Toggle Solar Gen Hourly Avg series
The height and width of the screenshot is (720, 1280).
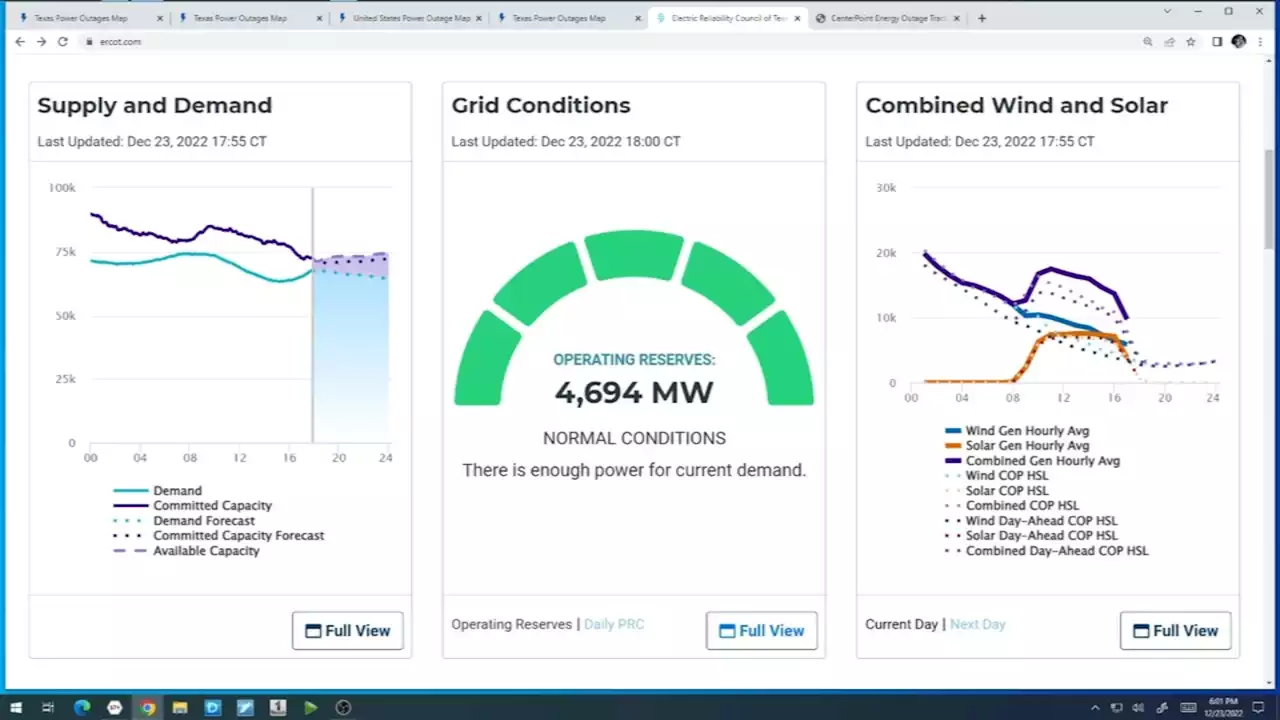coord(1017,446)
